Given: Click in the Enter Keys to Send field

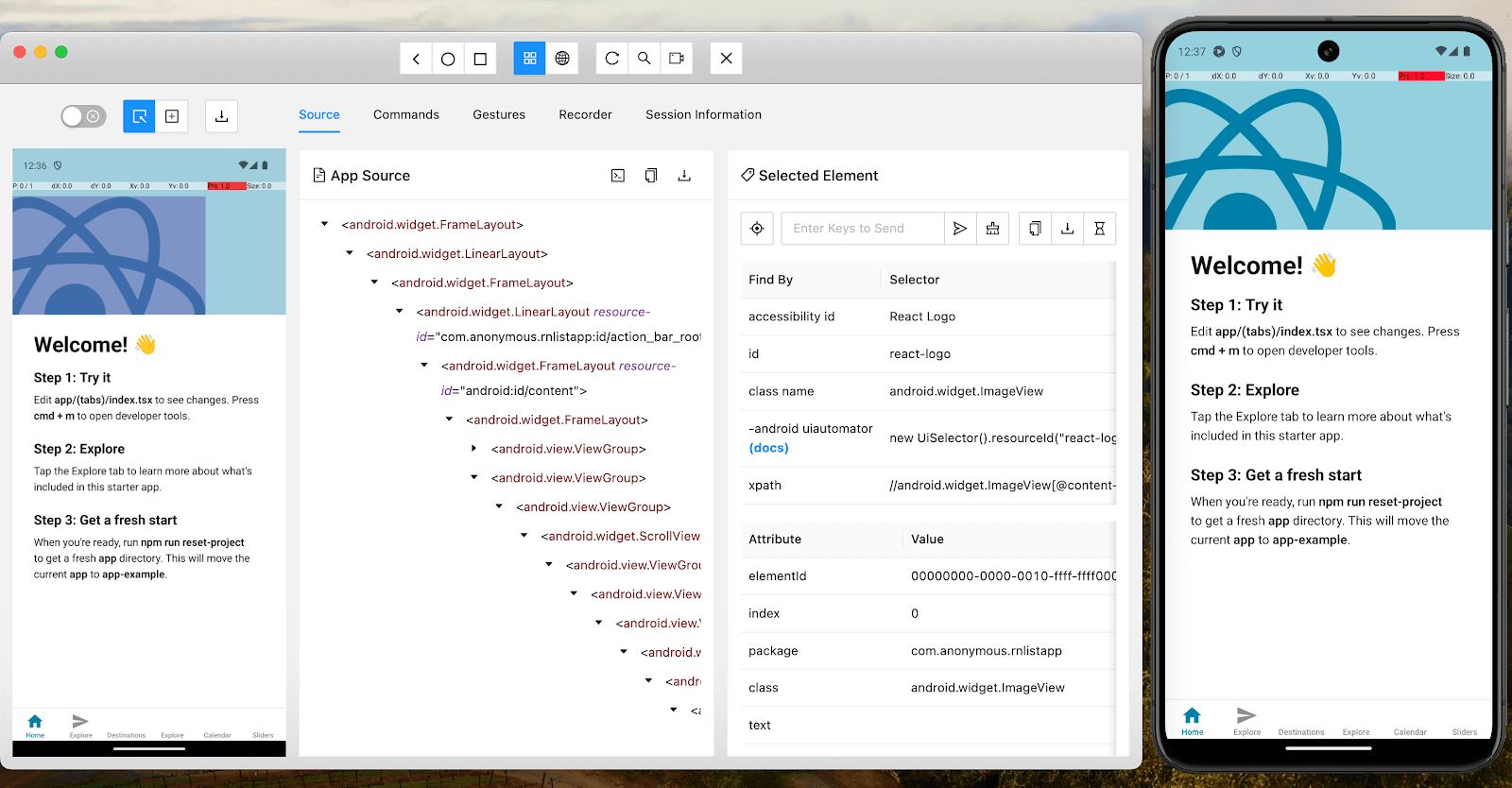Looking at the screenshot, I should click(863, 229).
